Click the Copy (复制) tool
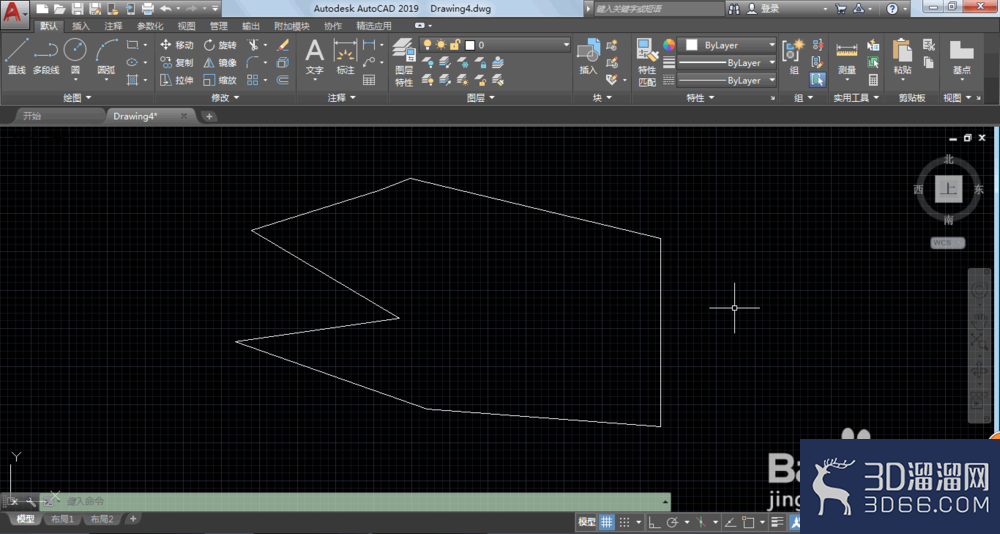The height and width of the screenshot is (534, 1000). [x=177, y=63]
